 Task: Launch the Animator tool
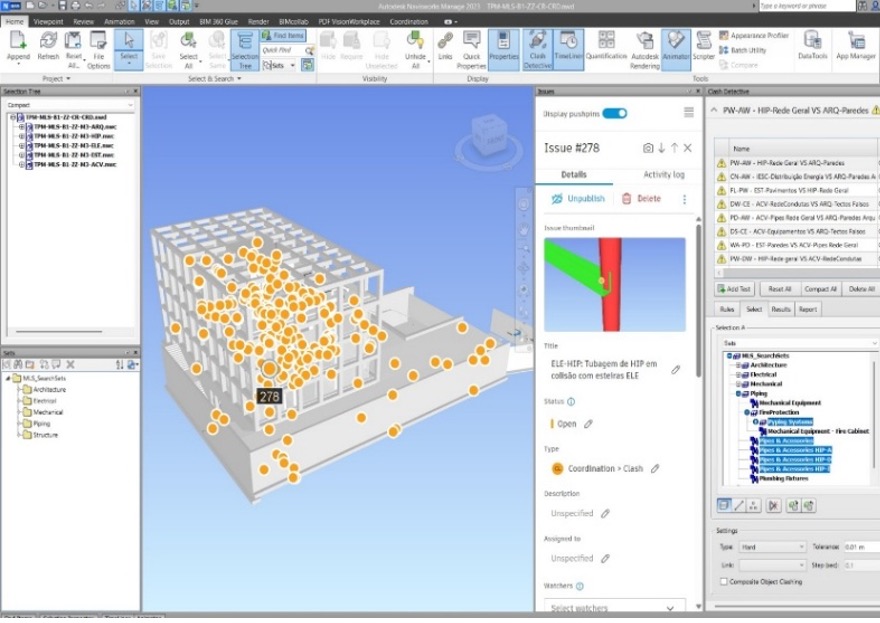pos(676,47)
